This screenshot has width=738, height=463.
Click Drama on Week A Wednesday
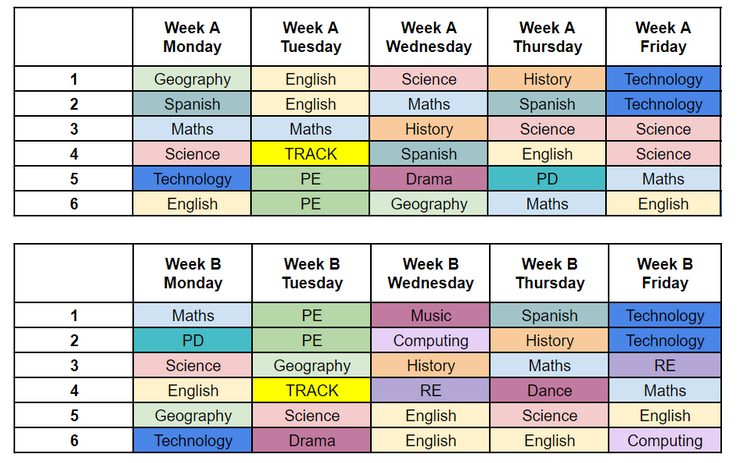click(x=429, y=179)
